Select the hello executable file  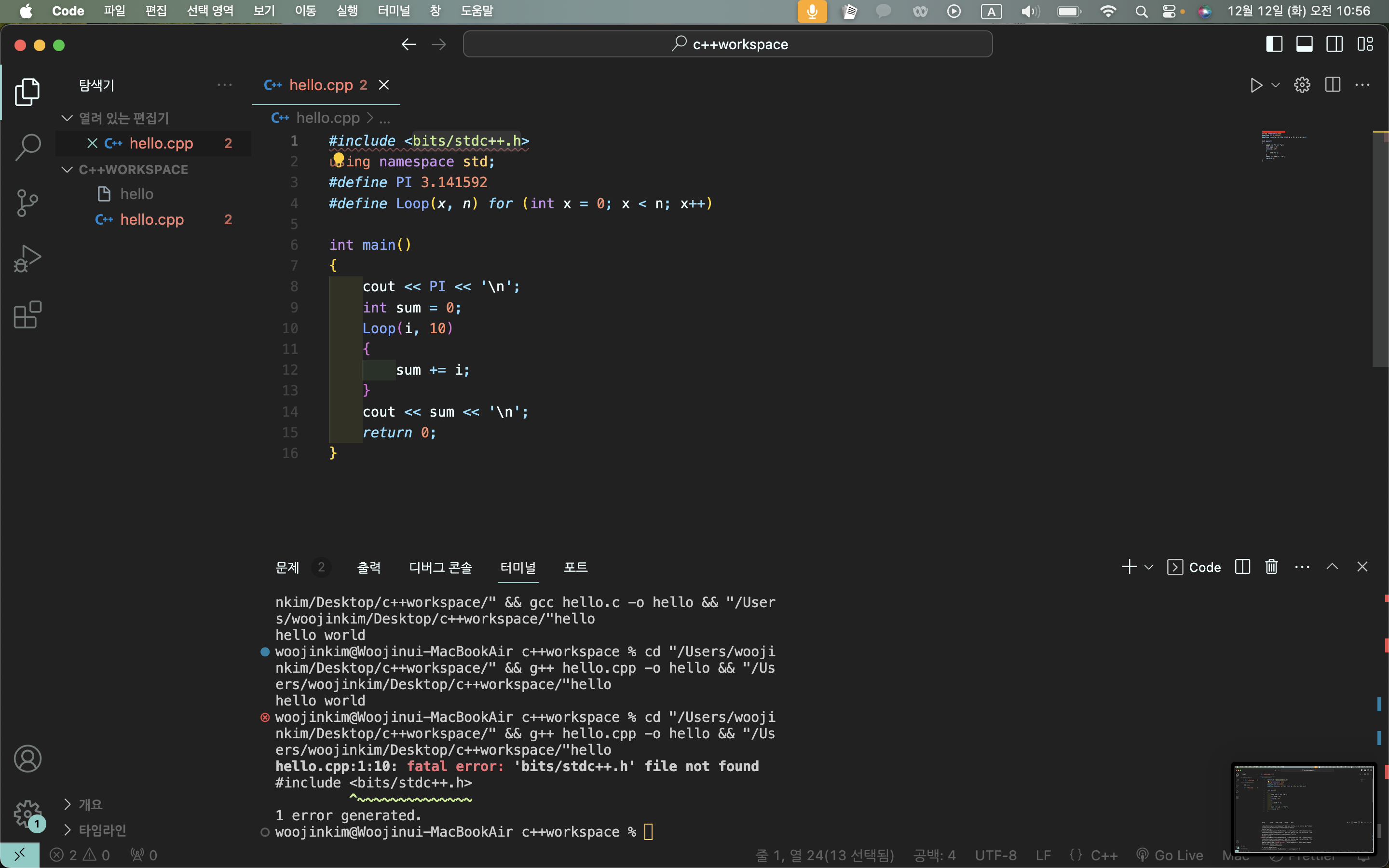tap(136, 194)
